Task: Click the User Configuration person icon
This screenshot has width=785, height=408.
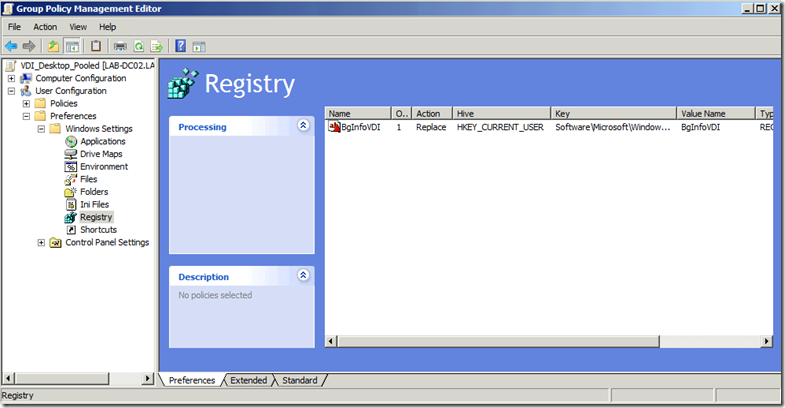Action: click(26, 91)
